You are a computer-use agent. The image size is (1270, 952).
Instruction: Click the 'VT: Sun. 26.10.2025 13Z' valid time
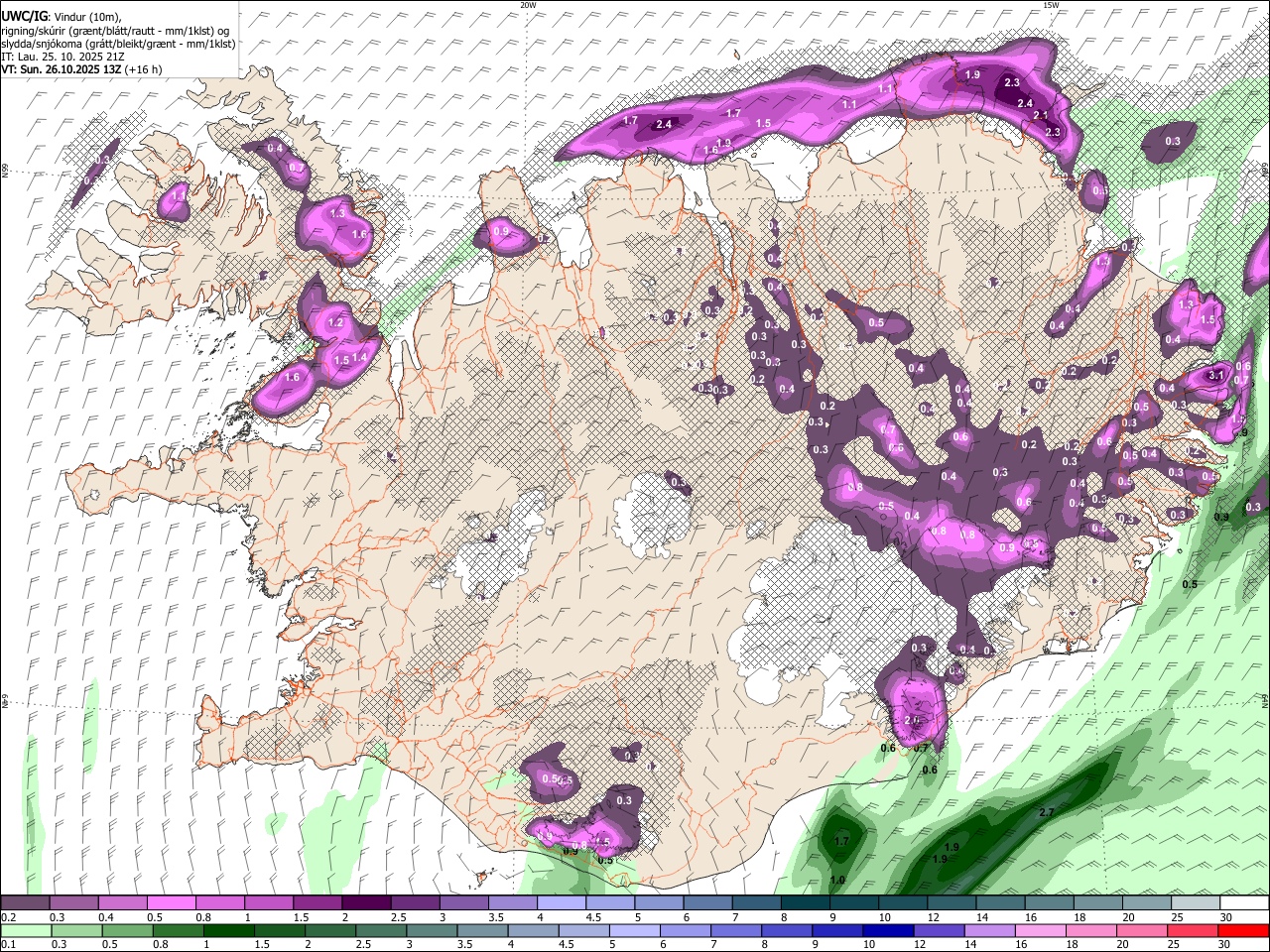(62, 69)
